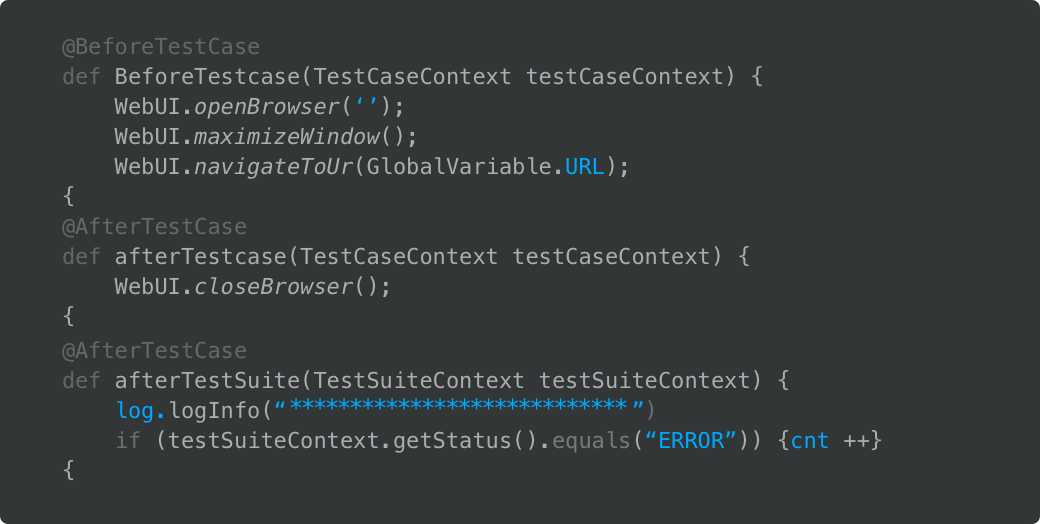The height and width of the screenshot is (524, 1040).
Task: Click the blue cnt variable
Action: 809,441
